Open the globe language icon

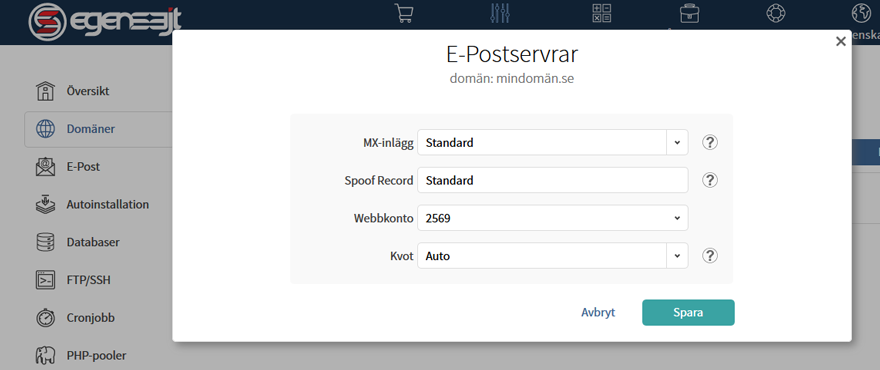point(860,13)
